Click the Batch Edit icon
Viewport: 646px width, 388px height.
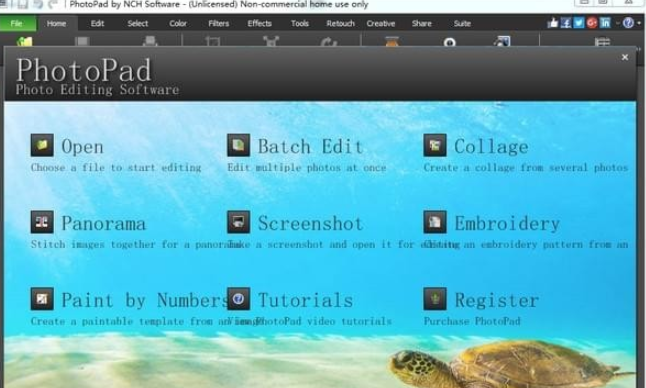pyautogui.click(x=239, y=145)
